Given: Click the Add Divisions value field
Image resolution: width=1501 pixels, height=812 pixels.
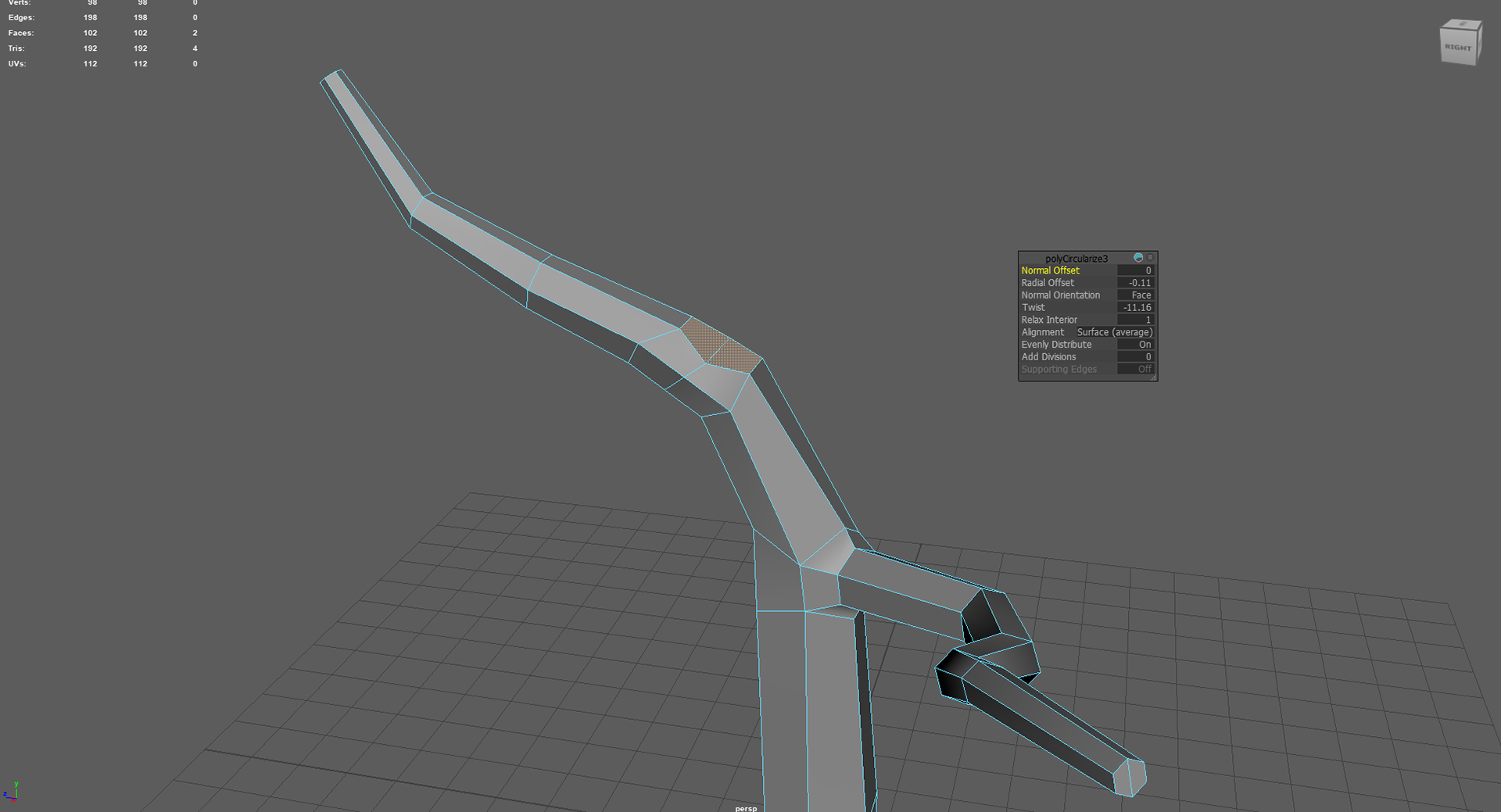Looking at the screenshot, I should click(1136, 357).
